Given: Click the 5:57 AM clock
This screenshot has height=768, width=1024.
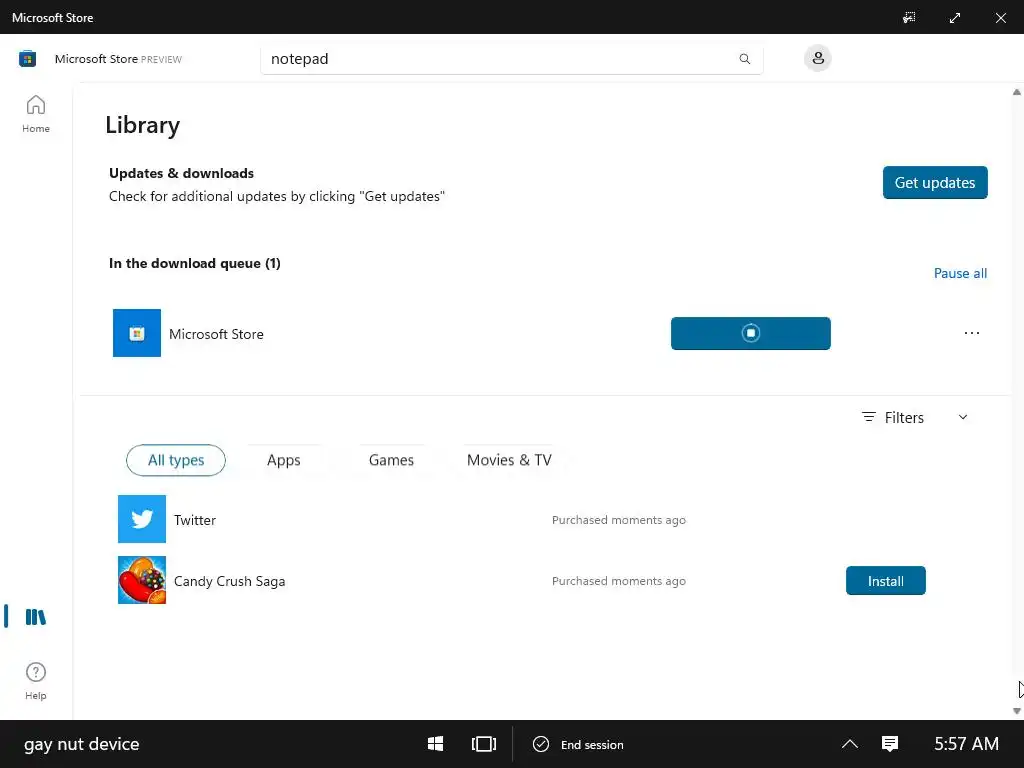Looking at the screenshot, I should point(966,744).
